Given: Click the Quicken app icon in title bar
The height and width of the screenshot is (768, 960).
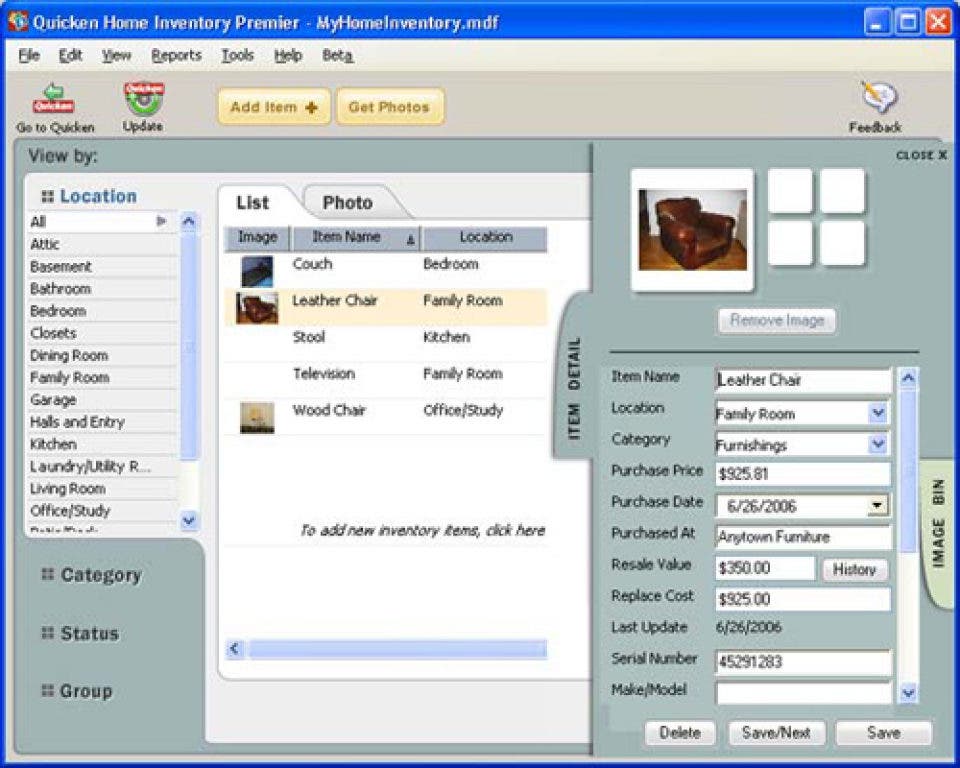Looking at the screenshot, I should click(18, 21).
